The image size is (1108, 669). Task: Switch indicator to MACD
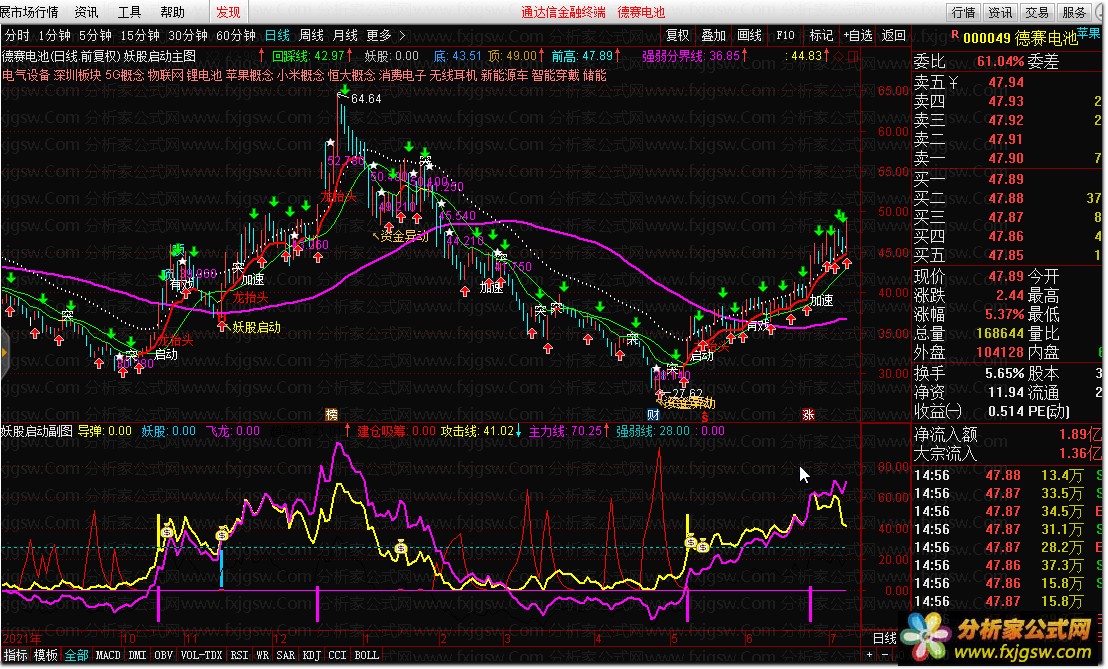(x=108, y=656)
